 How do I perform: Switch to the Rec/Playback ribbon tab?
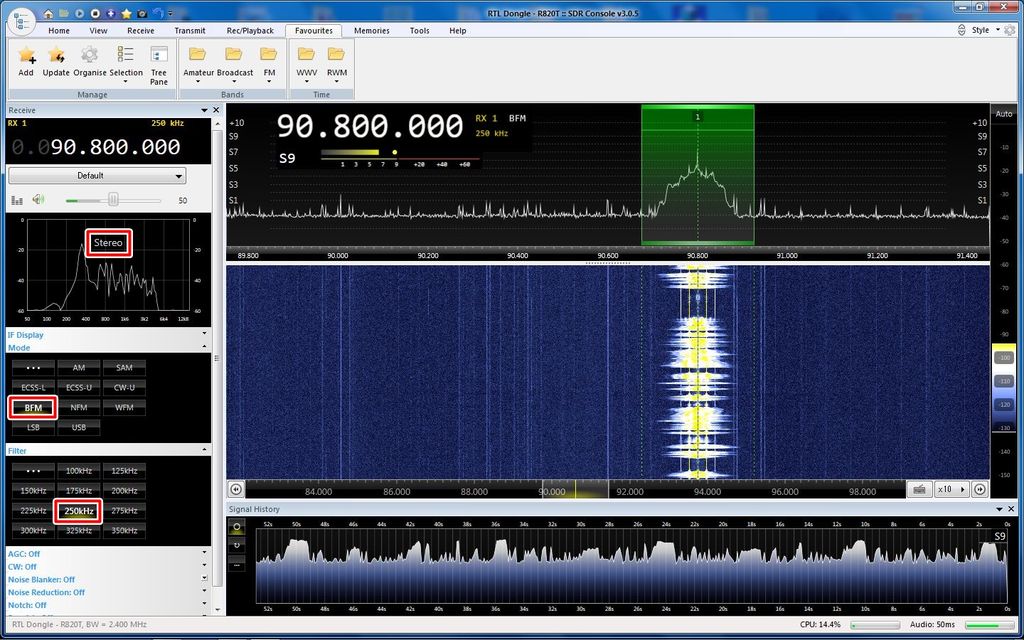(x=250, y=31)
